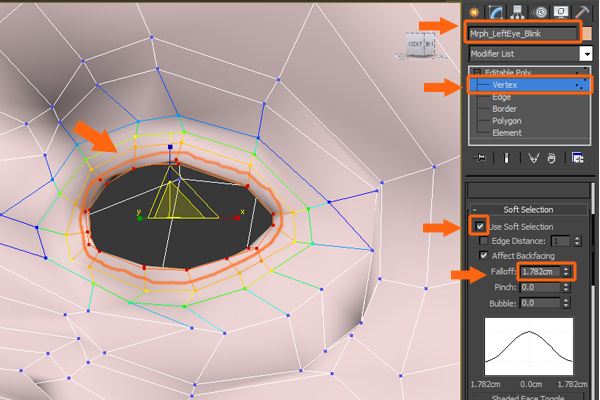Click the soft selection falloff curve graph

(529, 346)
